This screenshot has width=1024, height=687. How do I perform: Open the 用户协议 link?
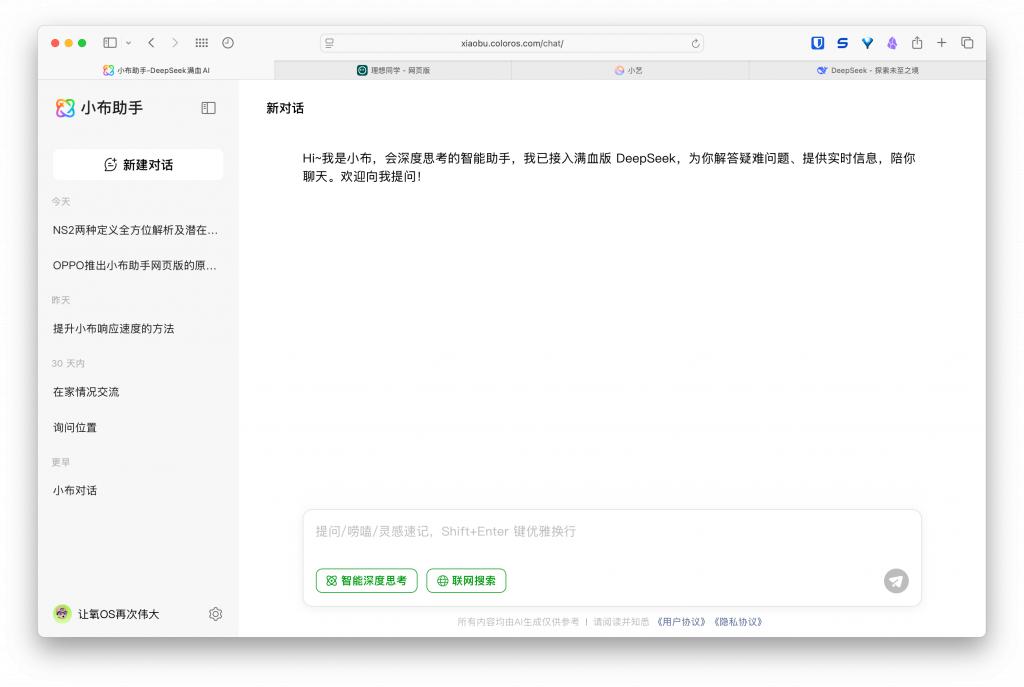point(681,622)
